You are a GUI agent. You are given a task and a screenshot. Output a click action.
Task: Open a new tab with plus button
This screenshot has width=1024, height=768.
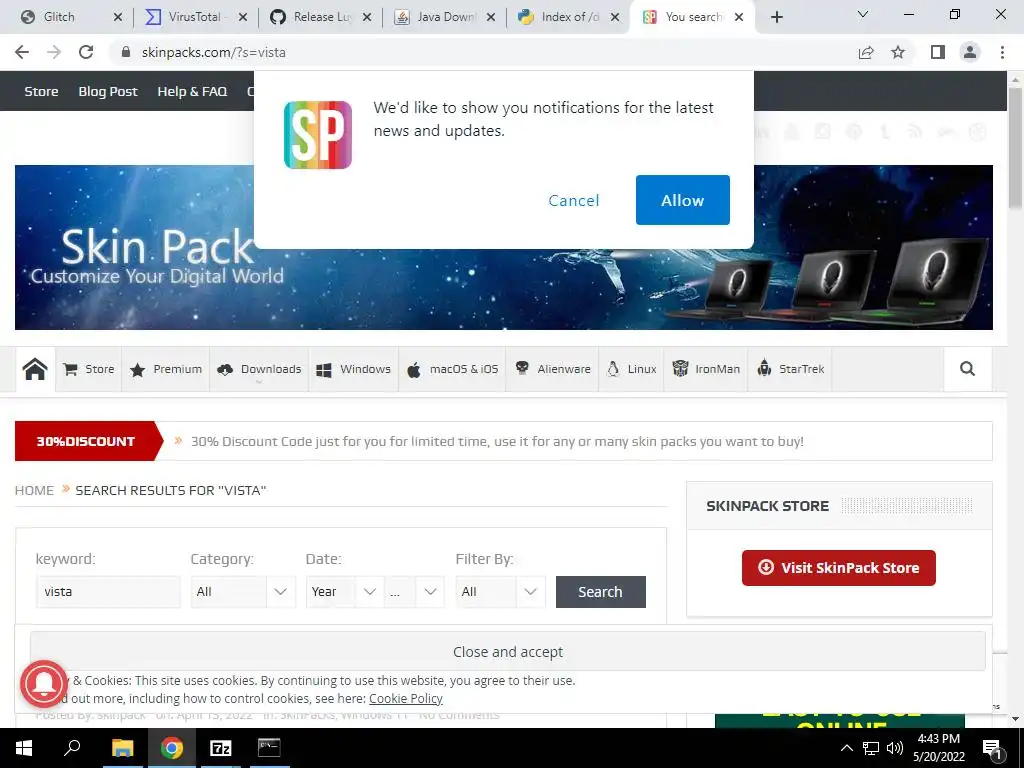[776, 17]
